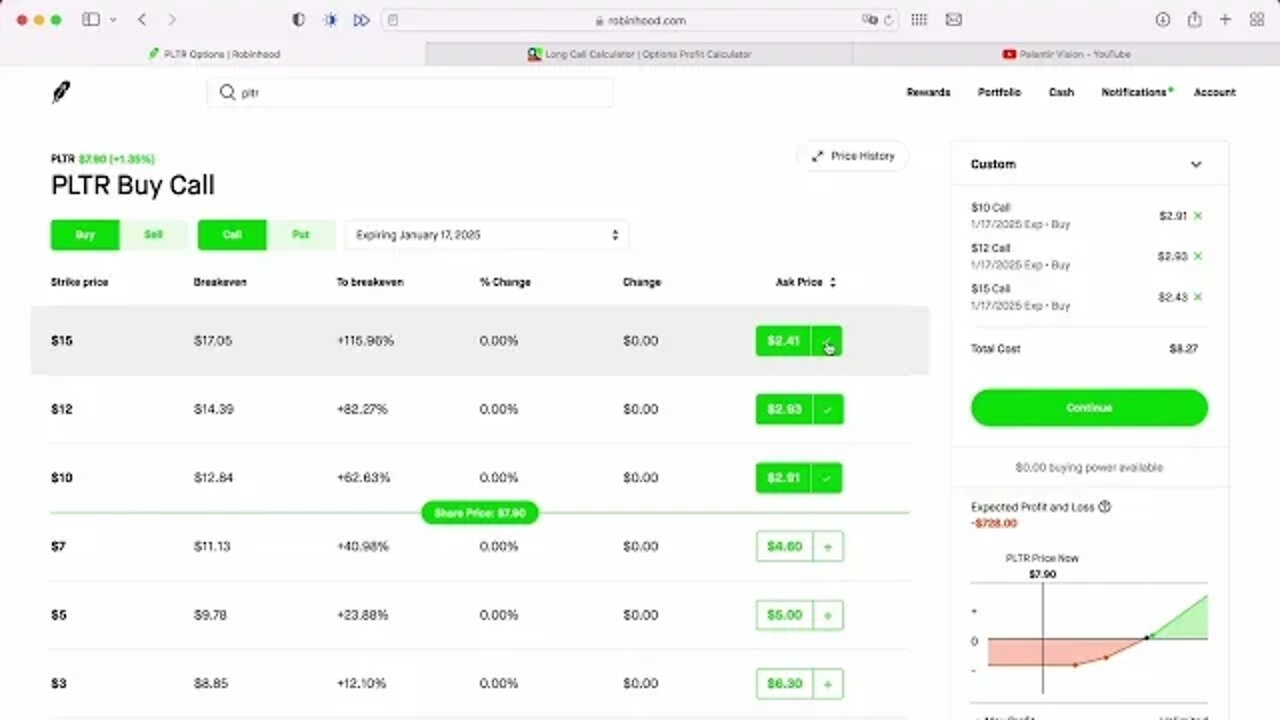
Task: Open Account in the top navigation
Action: tap(1215, 92)
